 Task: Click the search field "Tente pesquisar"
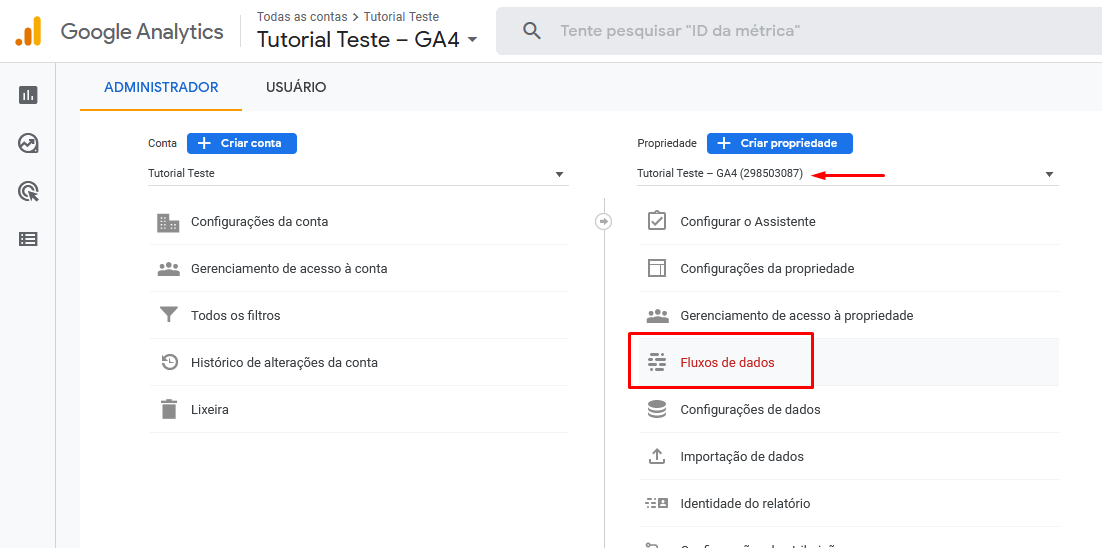[798, 31]
